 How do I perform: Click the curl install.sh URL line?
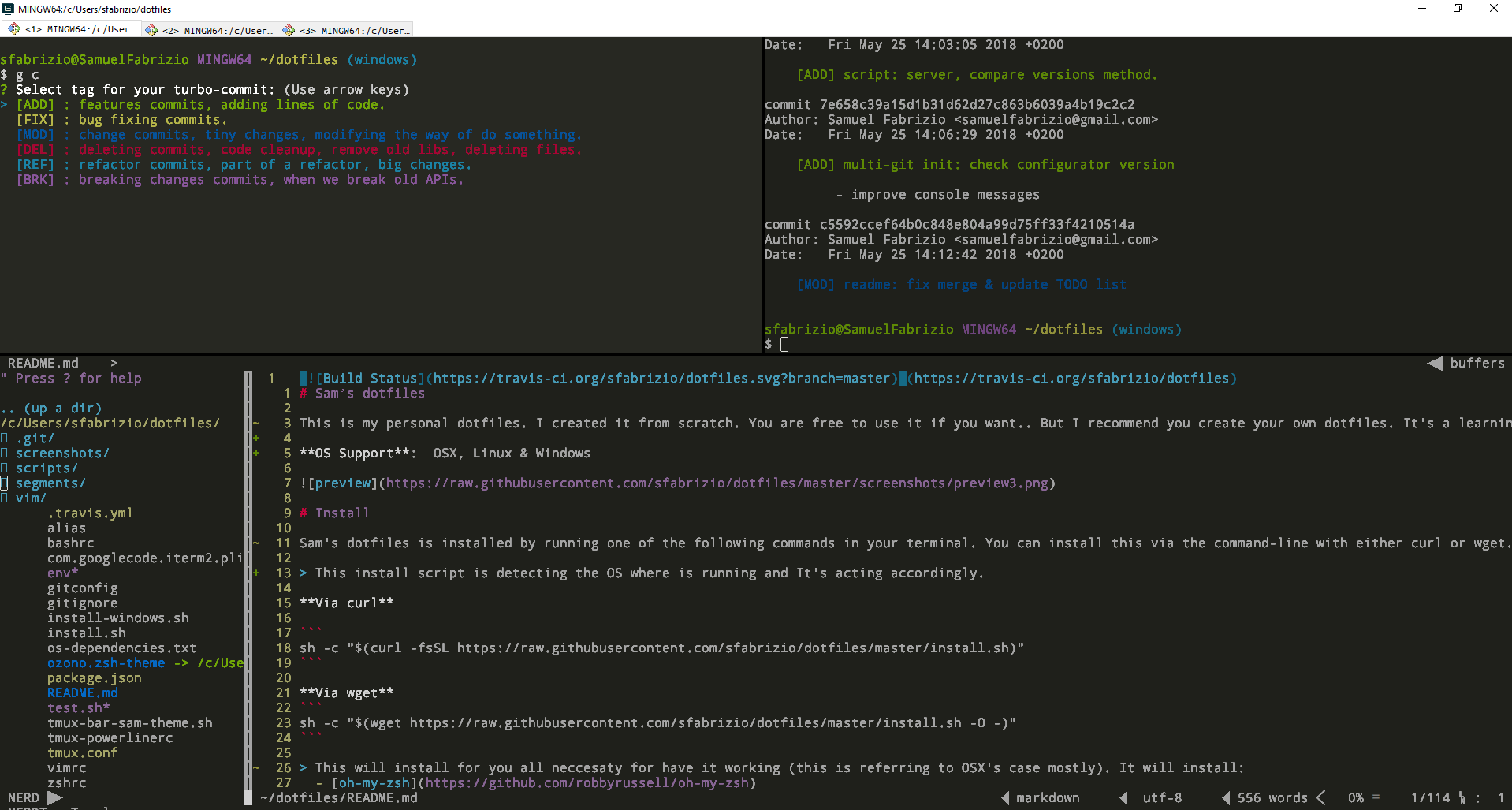(x=661, y=648)
